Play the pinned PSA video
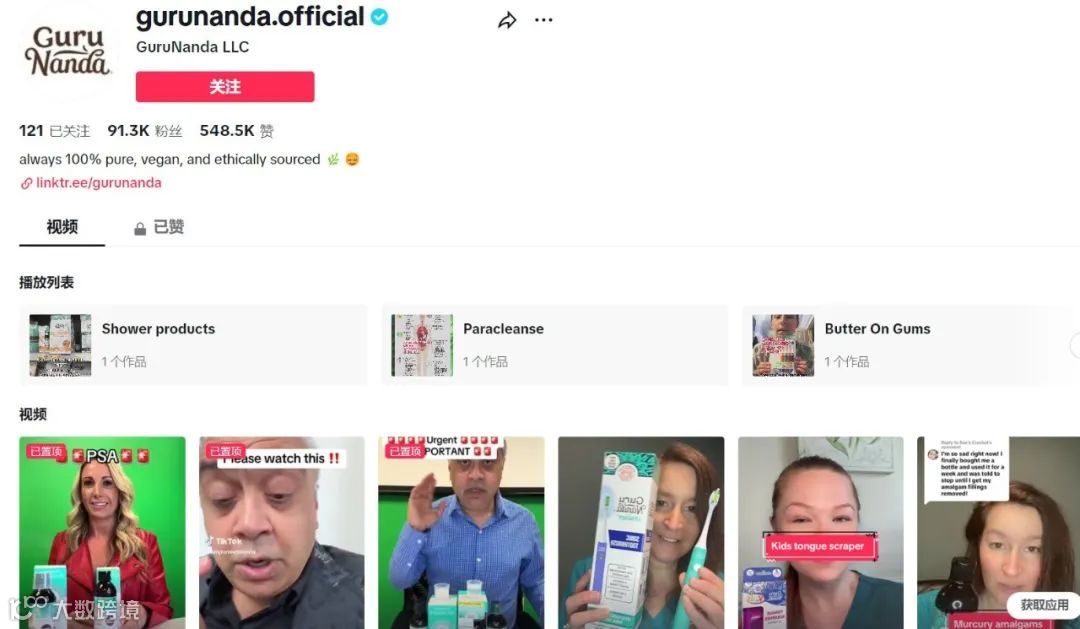Image resolution: width=1080 pixels, height=629 pixels. [x=102, y=533]
